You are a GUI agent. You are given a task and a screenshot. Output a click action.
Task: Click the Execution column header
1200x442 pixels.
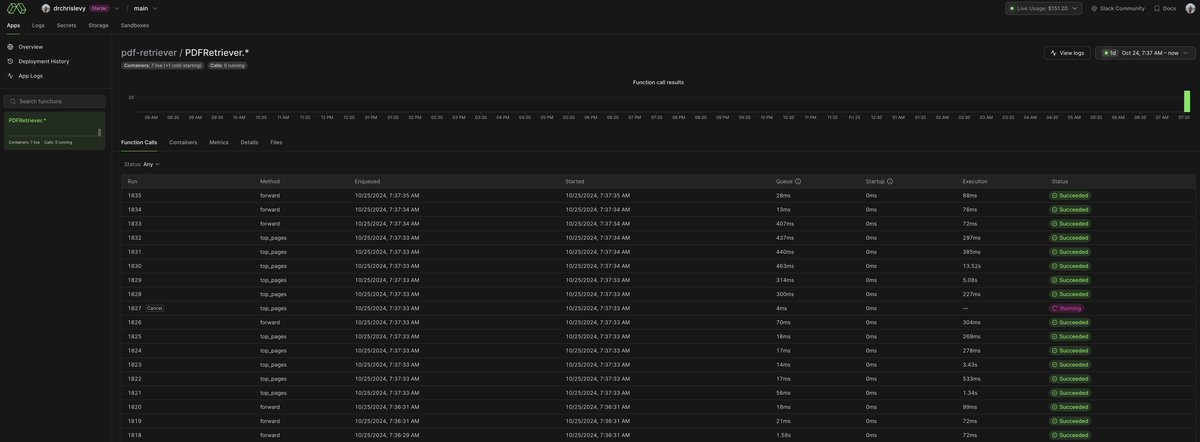click(x=975, y=181)
